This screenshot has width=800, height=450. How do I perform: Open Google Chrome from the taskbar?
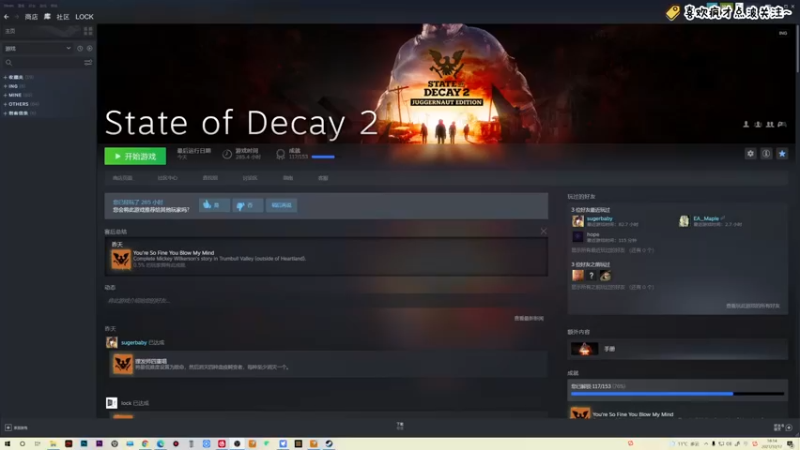coord(145,444)
